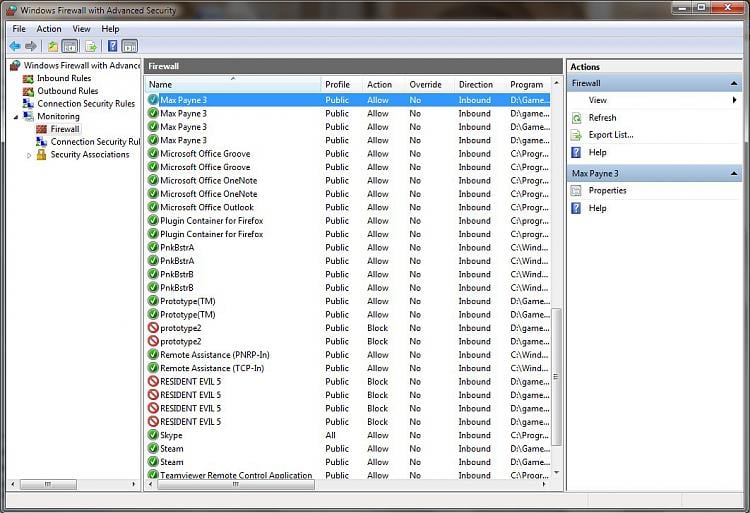Select the Skype rule row
Screen dimensions: 750x513
(x=348, y=435)
